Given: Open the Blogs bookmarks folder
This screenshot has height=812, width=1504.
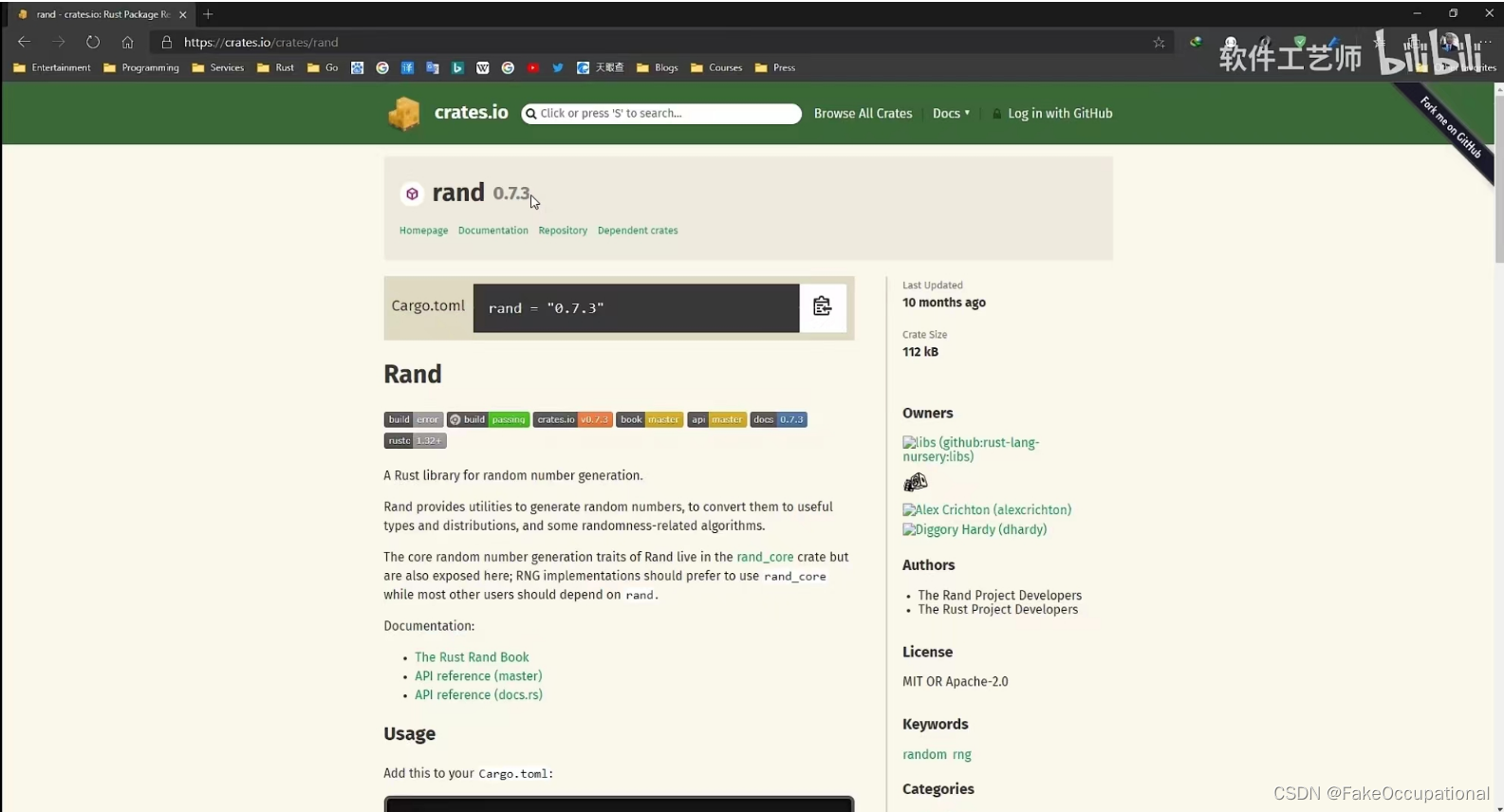Looking at the screenshot, I should pyautogui.click(x=658, y=67).
